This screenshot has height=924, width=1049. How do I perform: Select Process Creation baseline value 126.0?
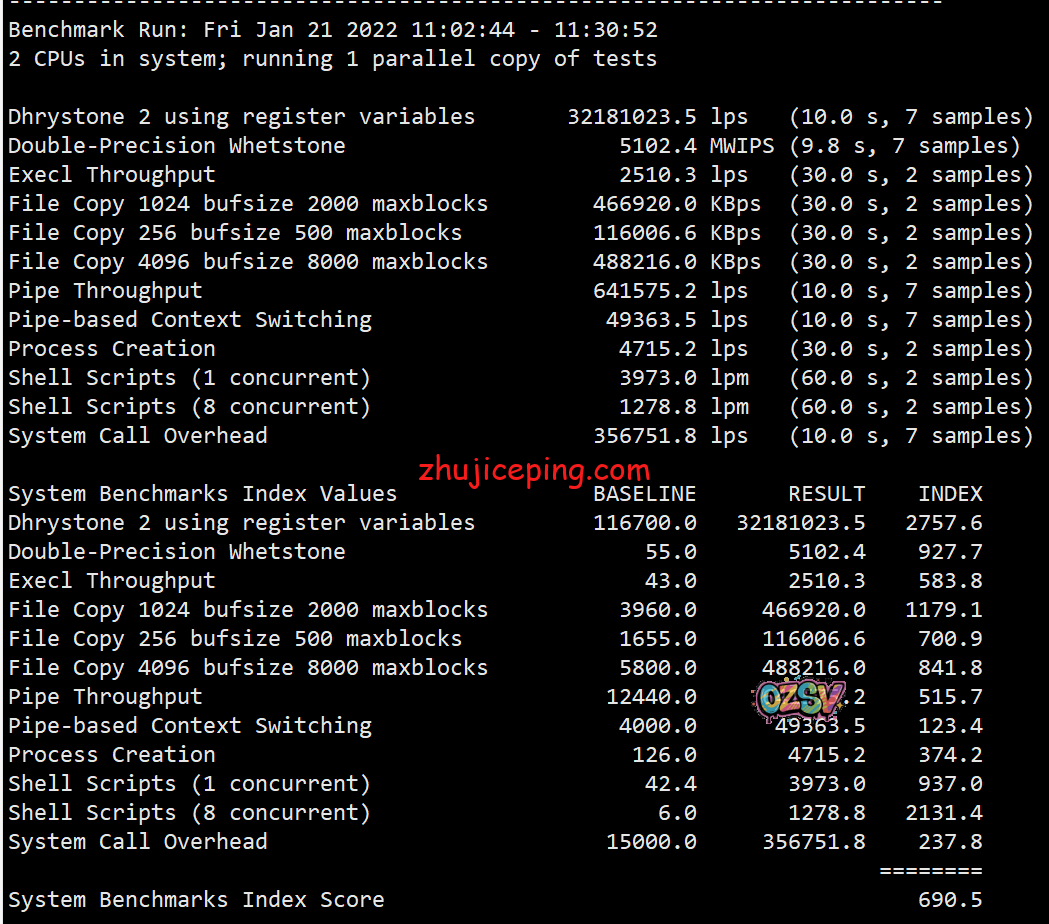pos(664,755)
